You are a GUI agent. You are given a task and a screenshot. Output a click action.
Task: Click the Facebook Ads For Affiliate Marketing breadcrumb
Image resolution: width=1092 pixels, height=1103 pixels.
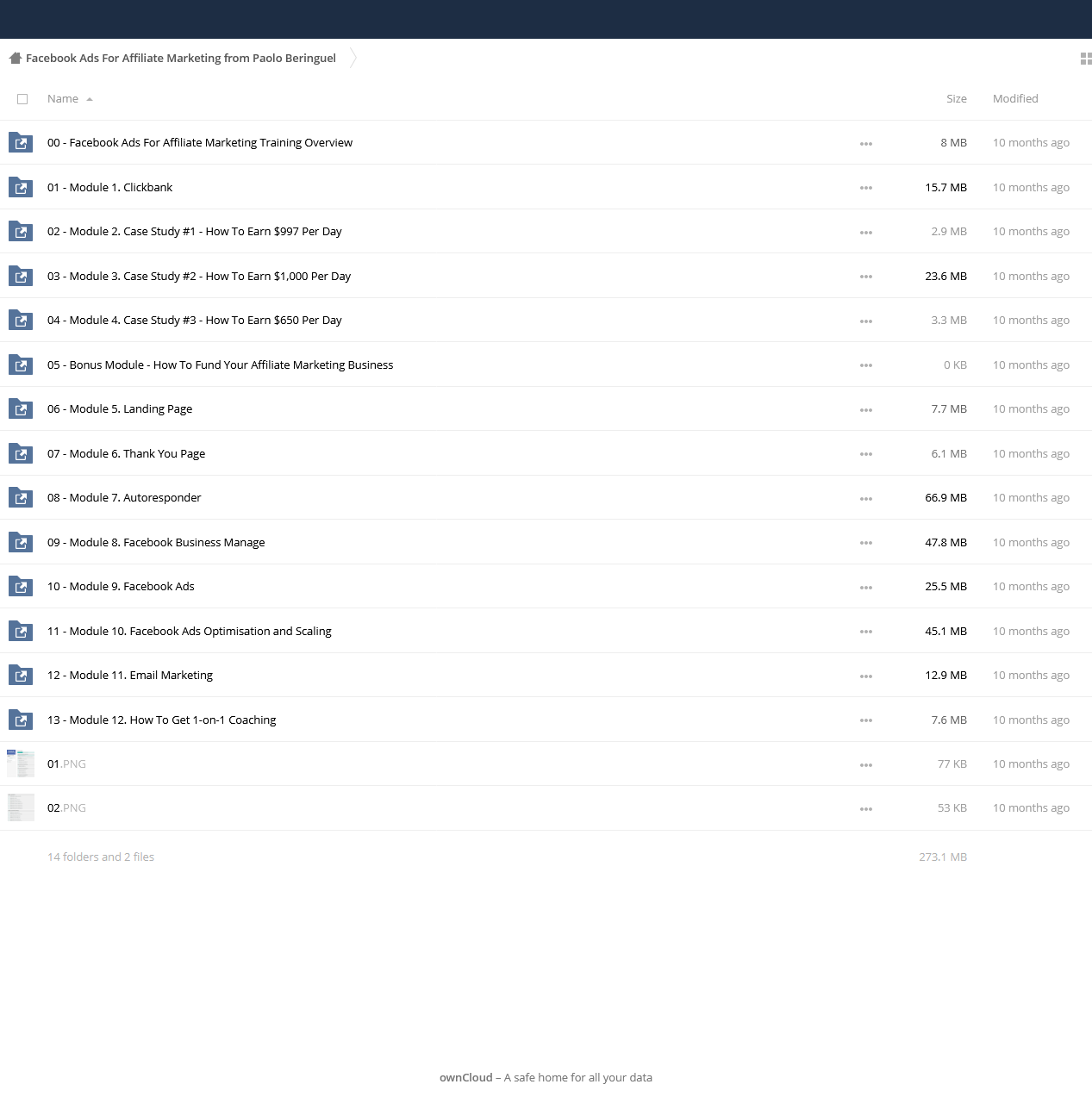181,59
